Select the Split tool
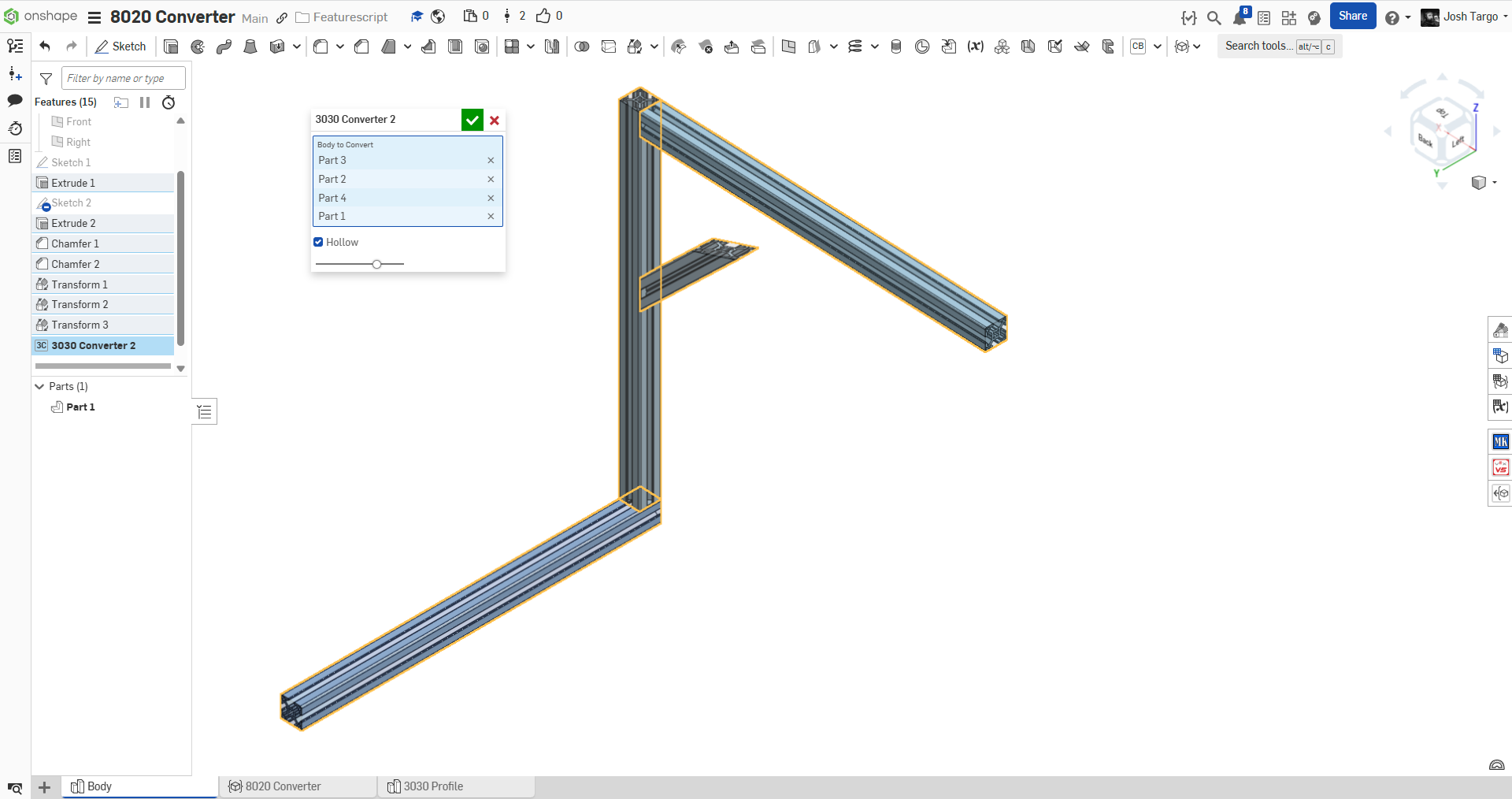 point(609,46)
